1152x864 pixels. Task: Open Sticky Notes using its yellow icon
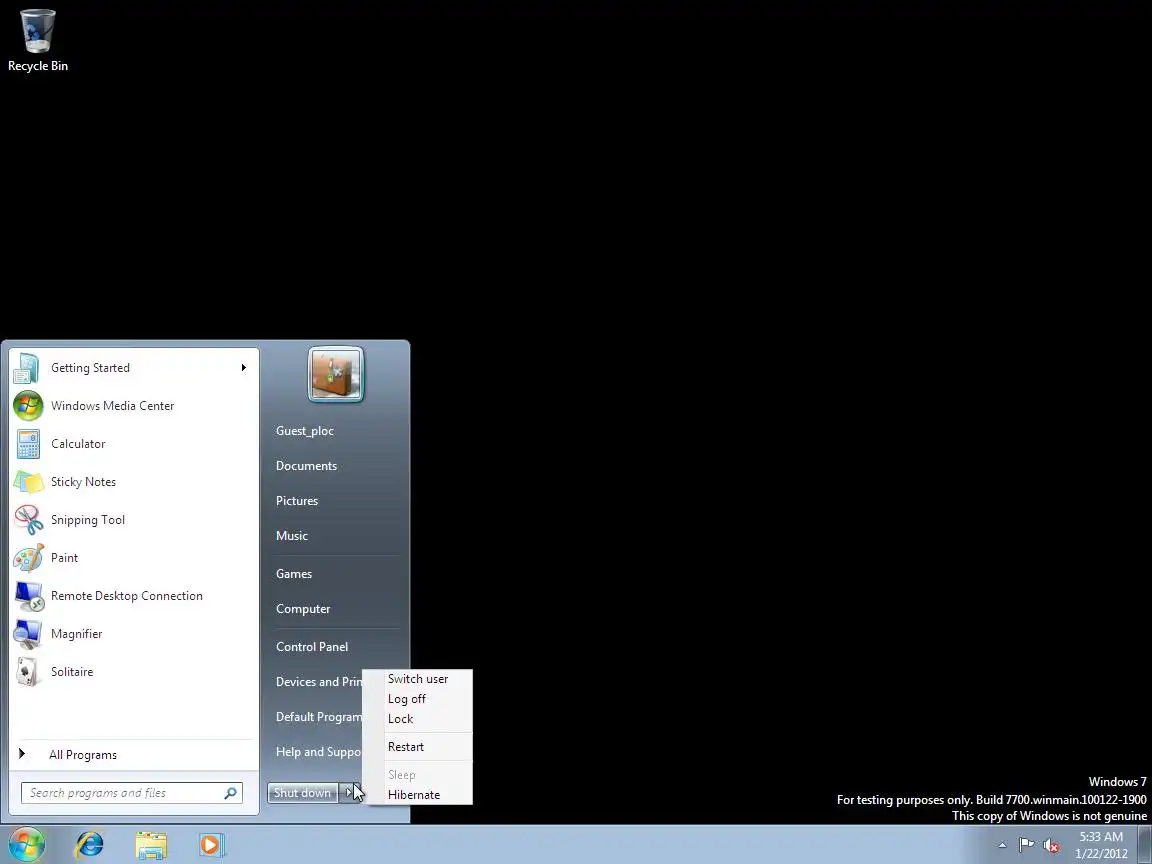[x=28, y=482]
